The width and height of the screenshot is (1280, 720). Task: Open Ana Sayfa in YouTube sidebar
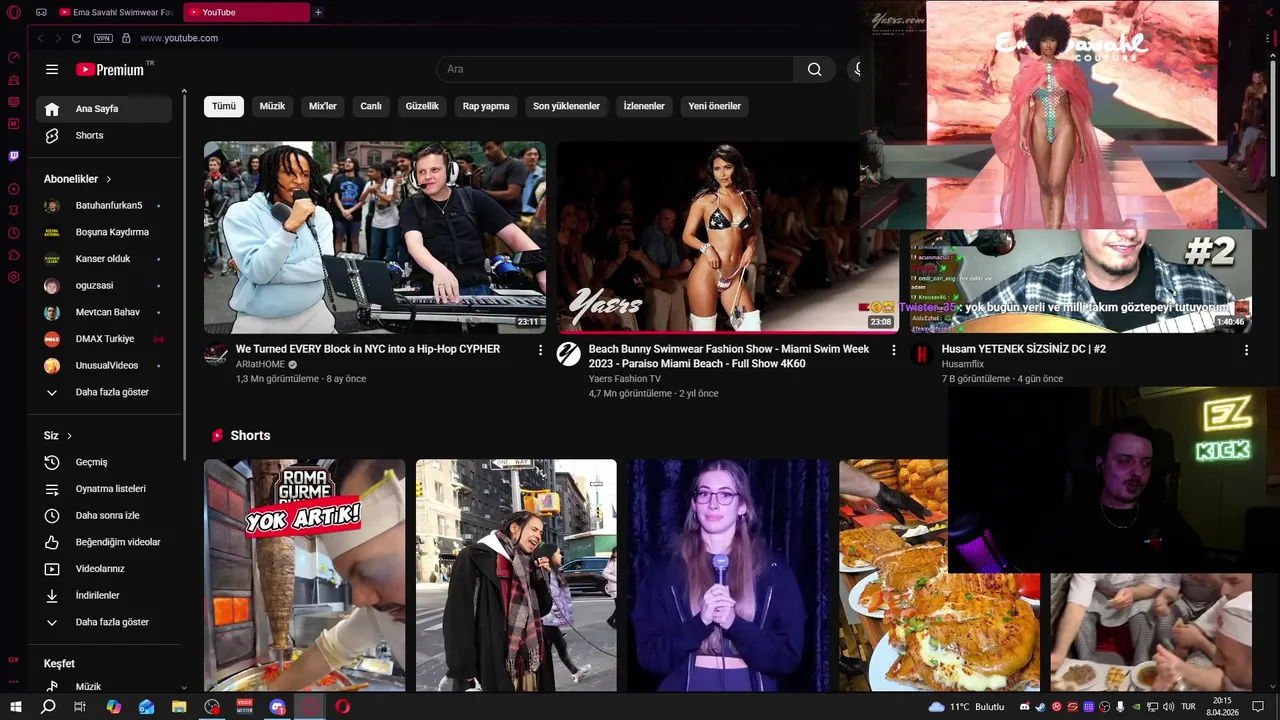[104, 109]
